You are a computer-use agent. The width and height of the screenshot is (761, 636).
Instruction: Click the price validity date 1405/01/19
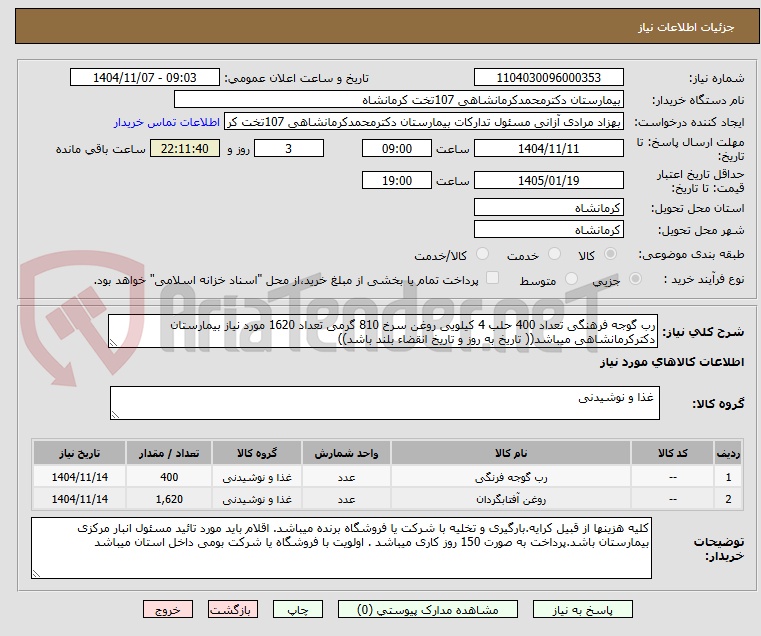(548, 181)
